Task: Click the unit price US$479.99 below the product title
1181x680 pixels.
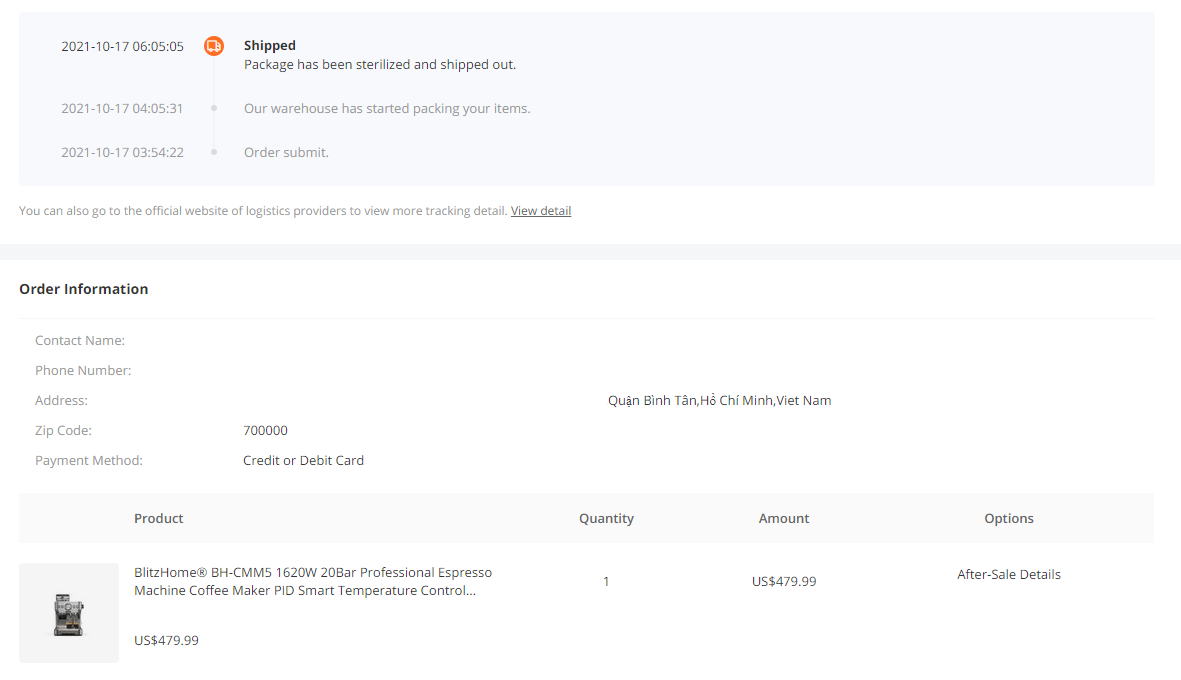Action: [x=166, y=641]
